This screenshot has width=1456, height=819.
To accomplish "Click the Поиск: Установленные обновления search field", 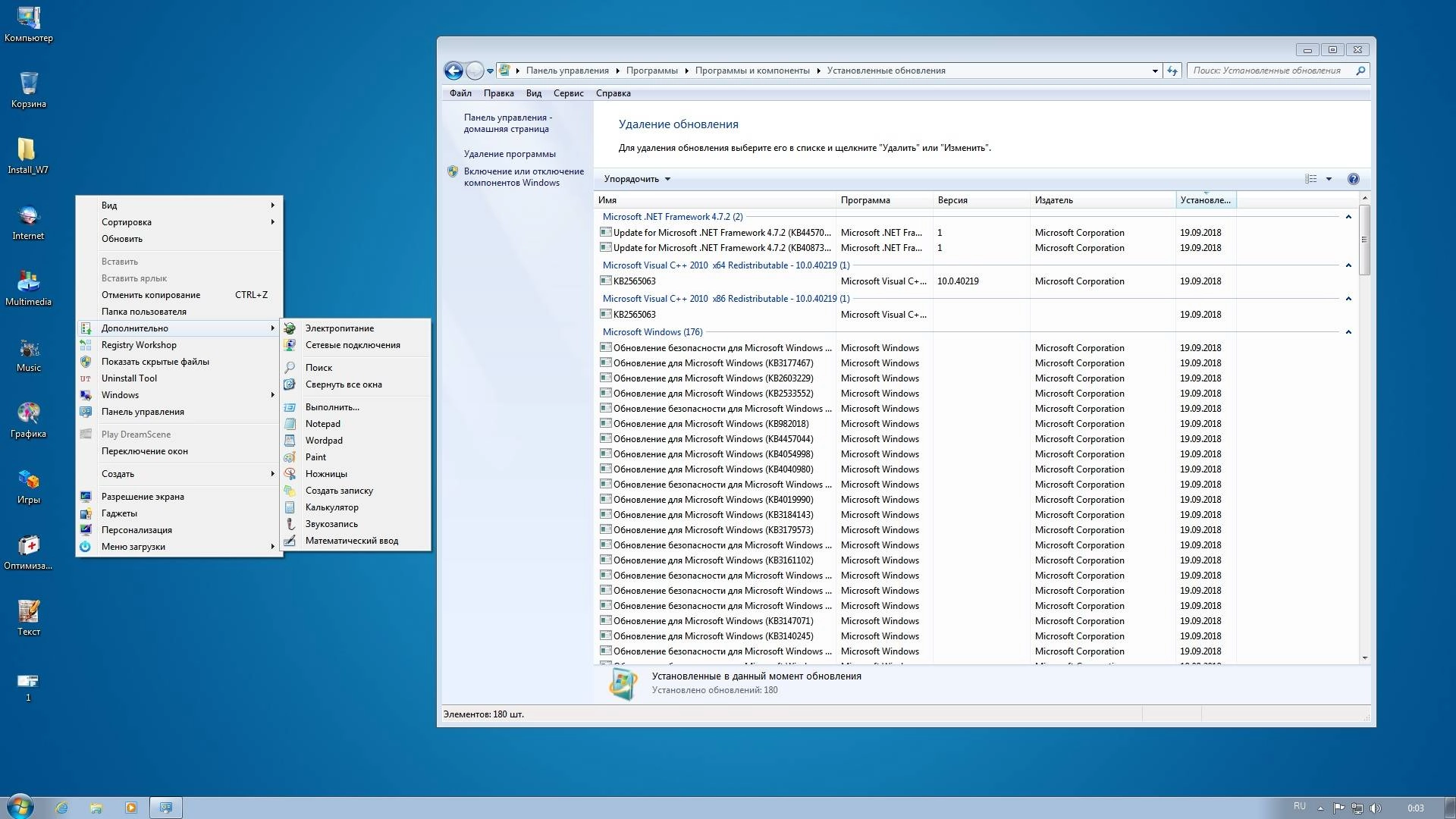I will coord(1271,71).
